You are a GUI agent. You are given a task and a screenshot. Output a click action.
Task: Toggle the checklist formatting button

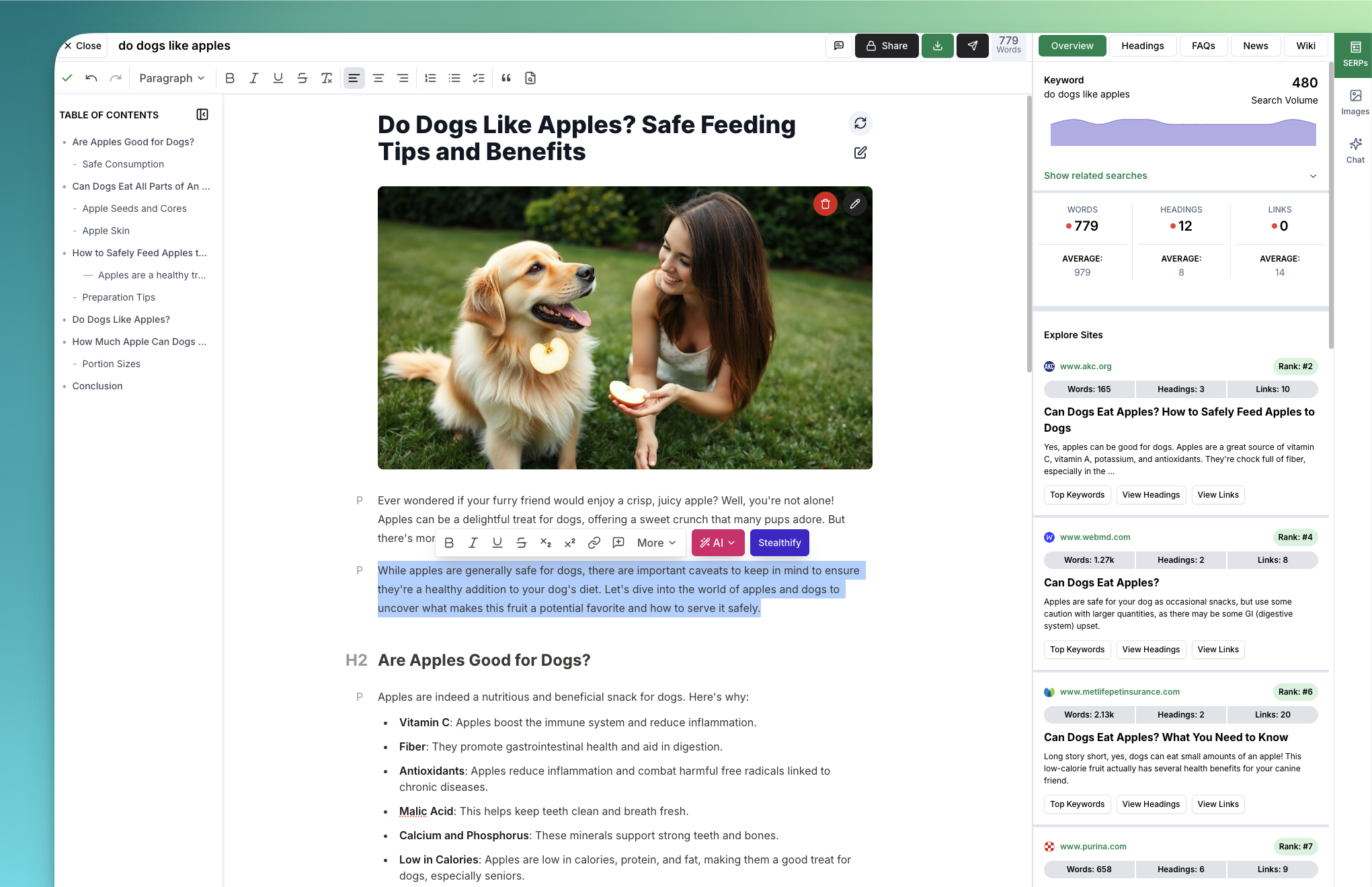tap(478, 78)
